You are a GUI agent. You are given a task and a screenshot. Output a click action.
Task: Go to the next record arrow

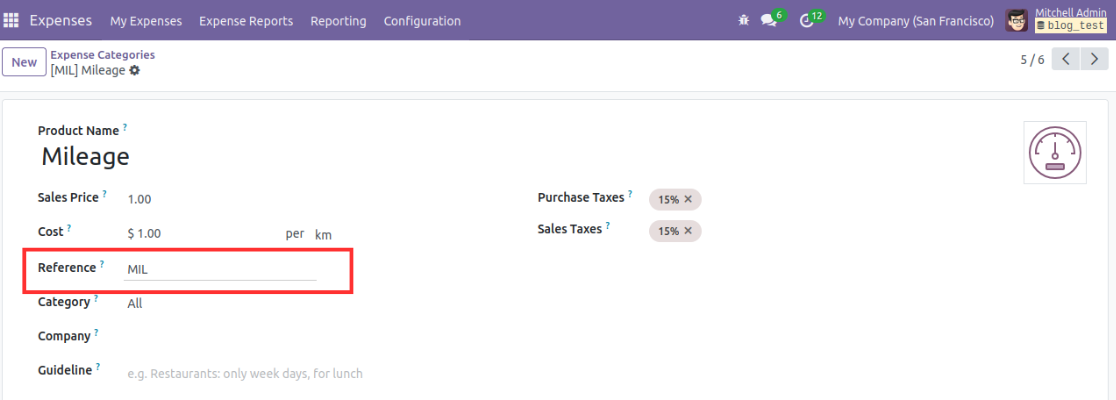tap(1094, 59)
